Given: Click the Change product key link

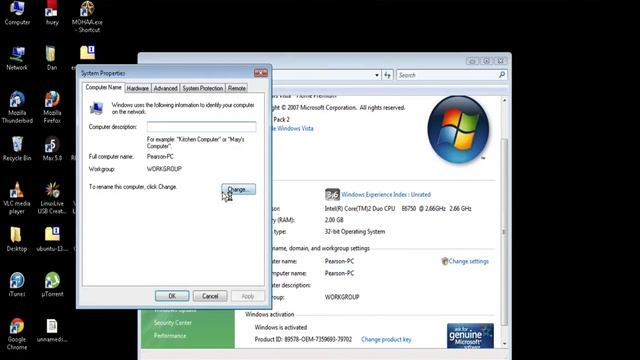Looking at the screenshot, I should (386, 339).
